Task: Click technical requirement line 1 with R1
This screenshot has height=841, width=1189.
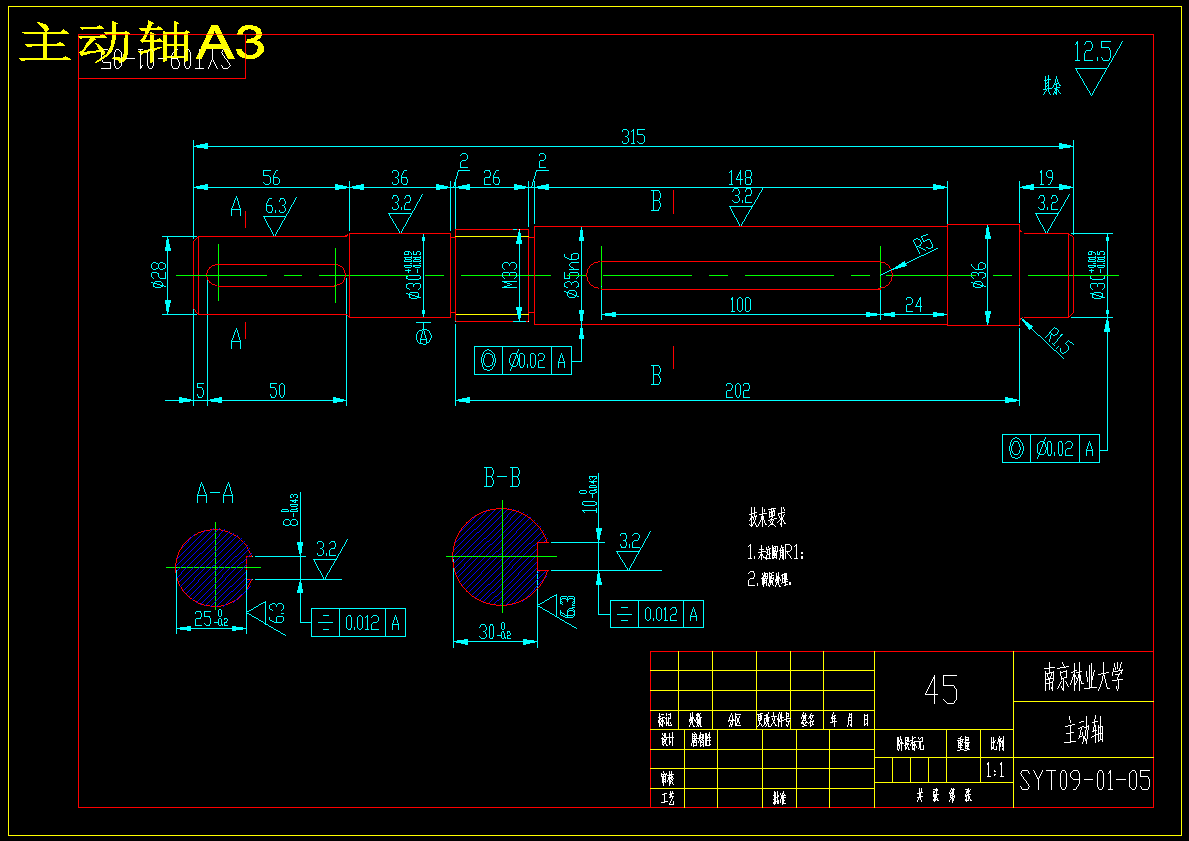Action: click(776, 552)
